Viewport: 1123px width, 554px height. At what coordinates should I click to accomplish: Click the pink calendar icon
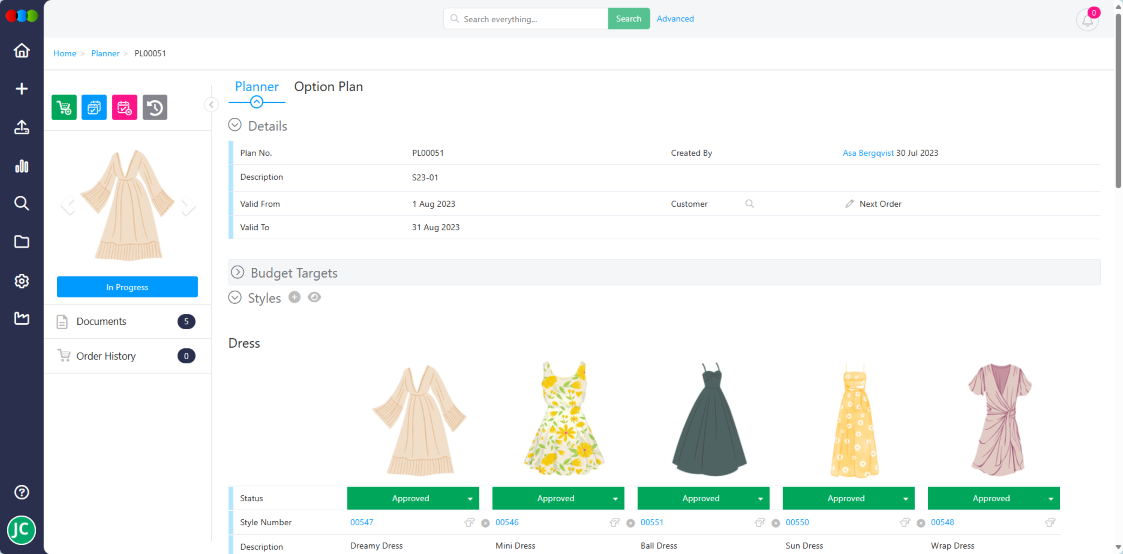(x=124, y=108)
